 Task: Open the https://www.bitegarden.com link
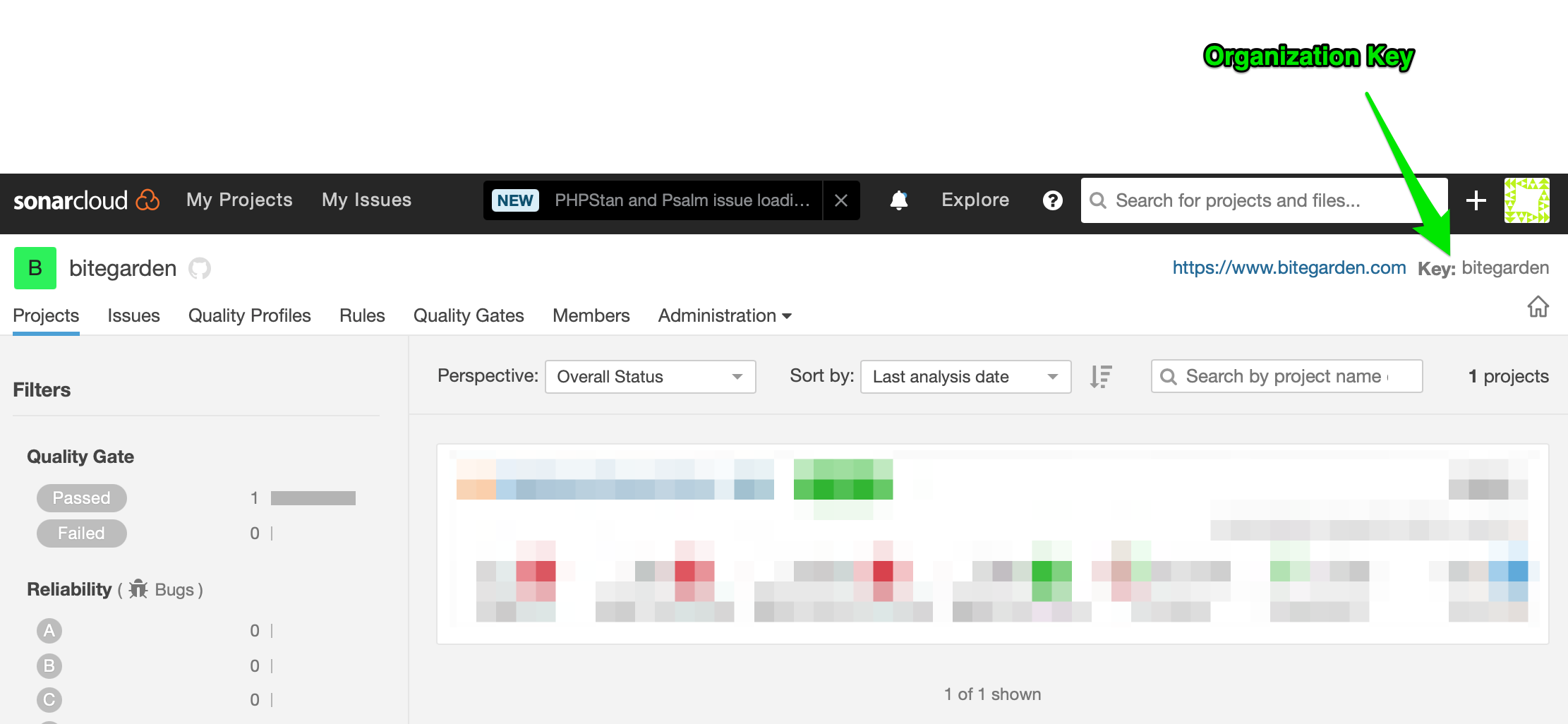[1289, 268]
